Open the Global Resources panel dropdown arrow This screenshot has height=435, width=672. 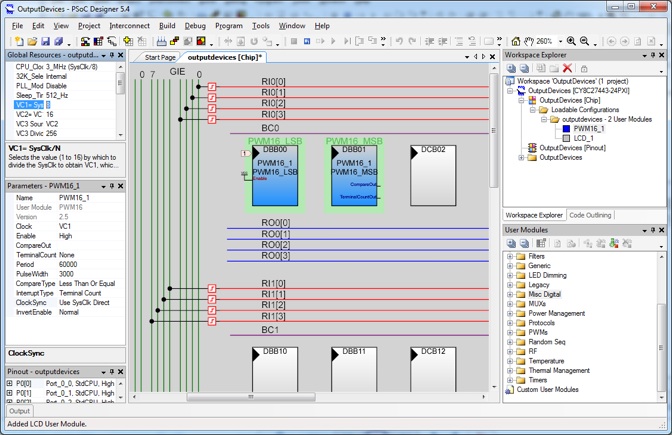click(103, 55)
